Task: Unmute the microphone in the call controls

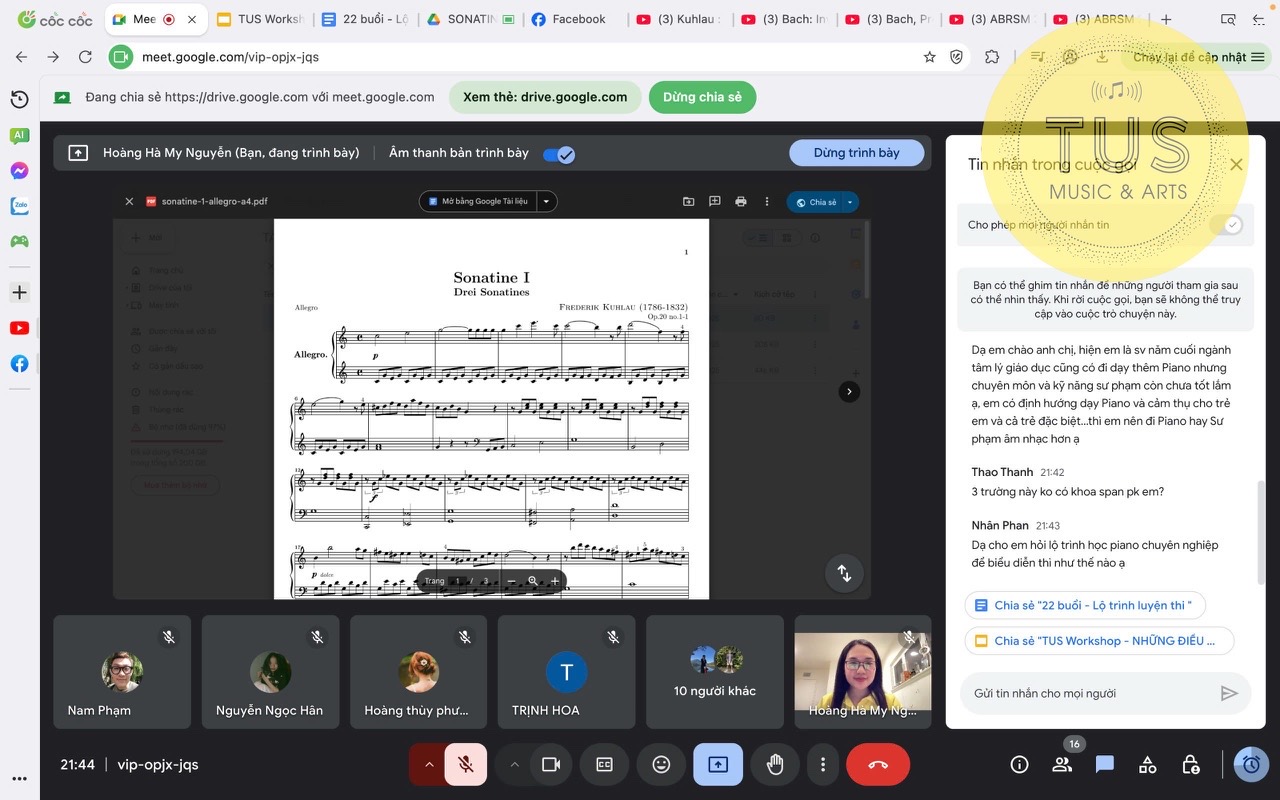Action: click(466, 764)
